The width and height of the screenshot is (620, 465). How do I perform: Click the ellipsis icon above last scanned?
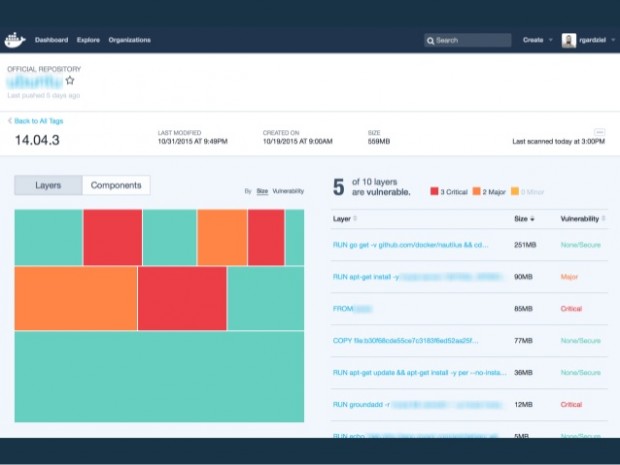(x=599, y=132)
